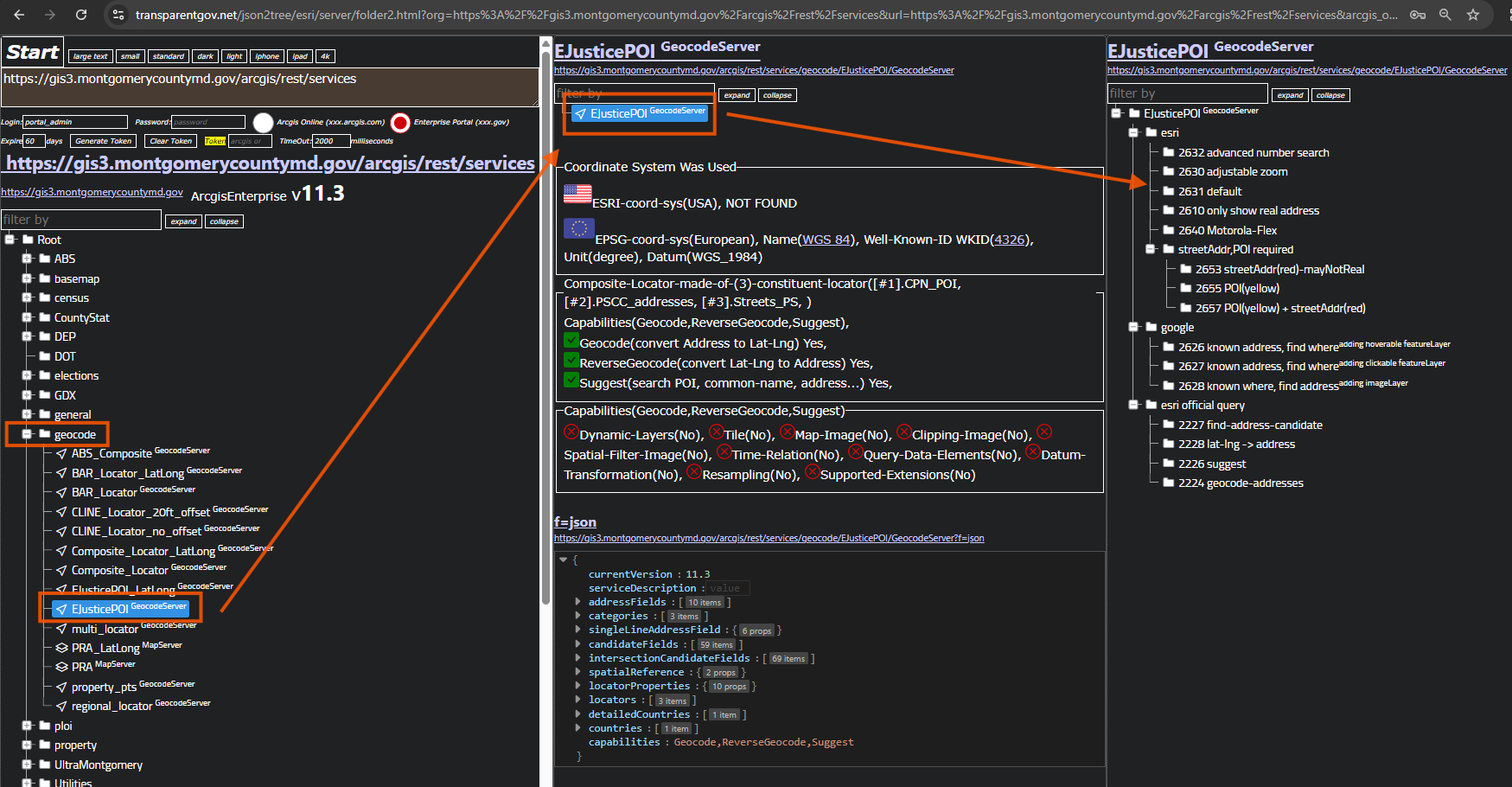Click the folder icon next to 2631 default
Viewport: 1512px width, 787px height.
click(1168, 191)
